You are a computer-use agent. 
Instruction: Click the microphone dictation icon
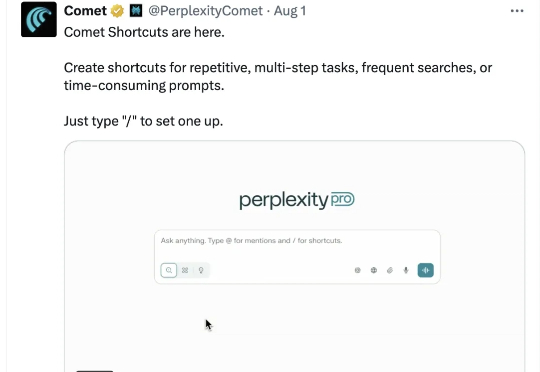coord(406,270)
